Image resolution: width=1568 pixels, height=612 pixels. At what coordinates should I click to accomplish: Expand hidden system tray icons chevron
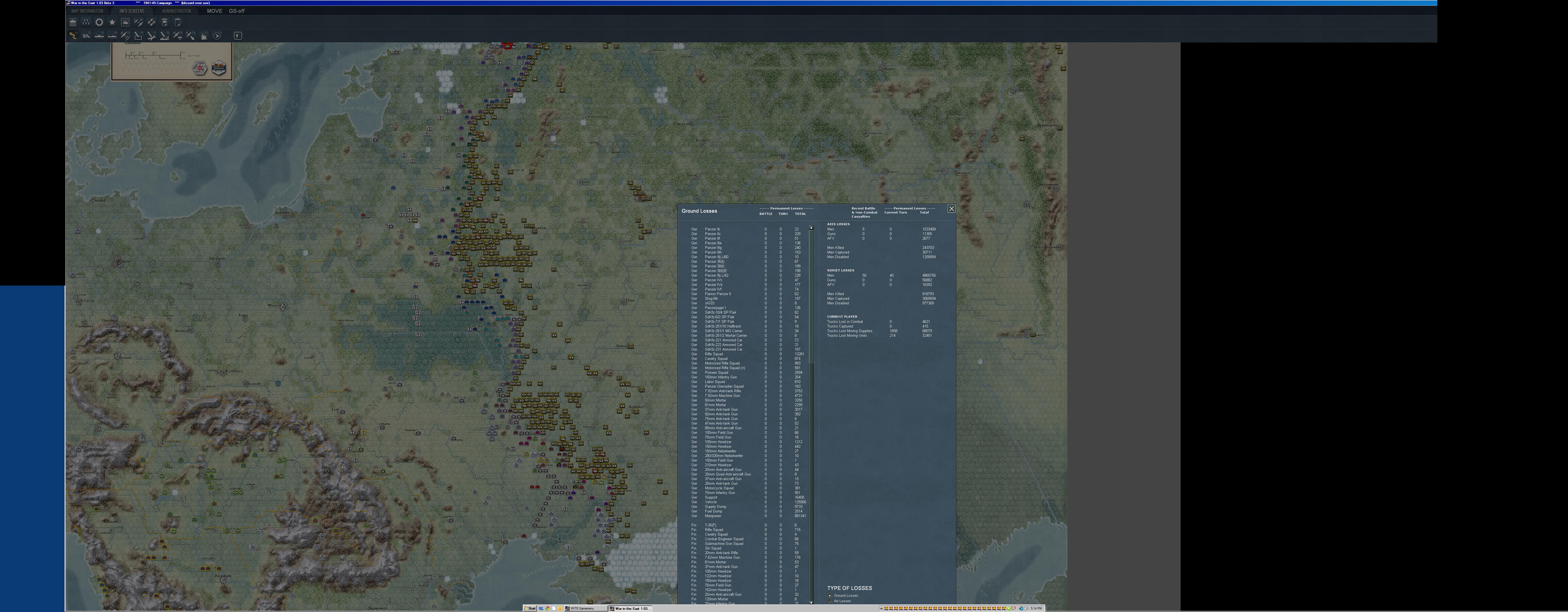tap(881, 608)
